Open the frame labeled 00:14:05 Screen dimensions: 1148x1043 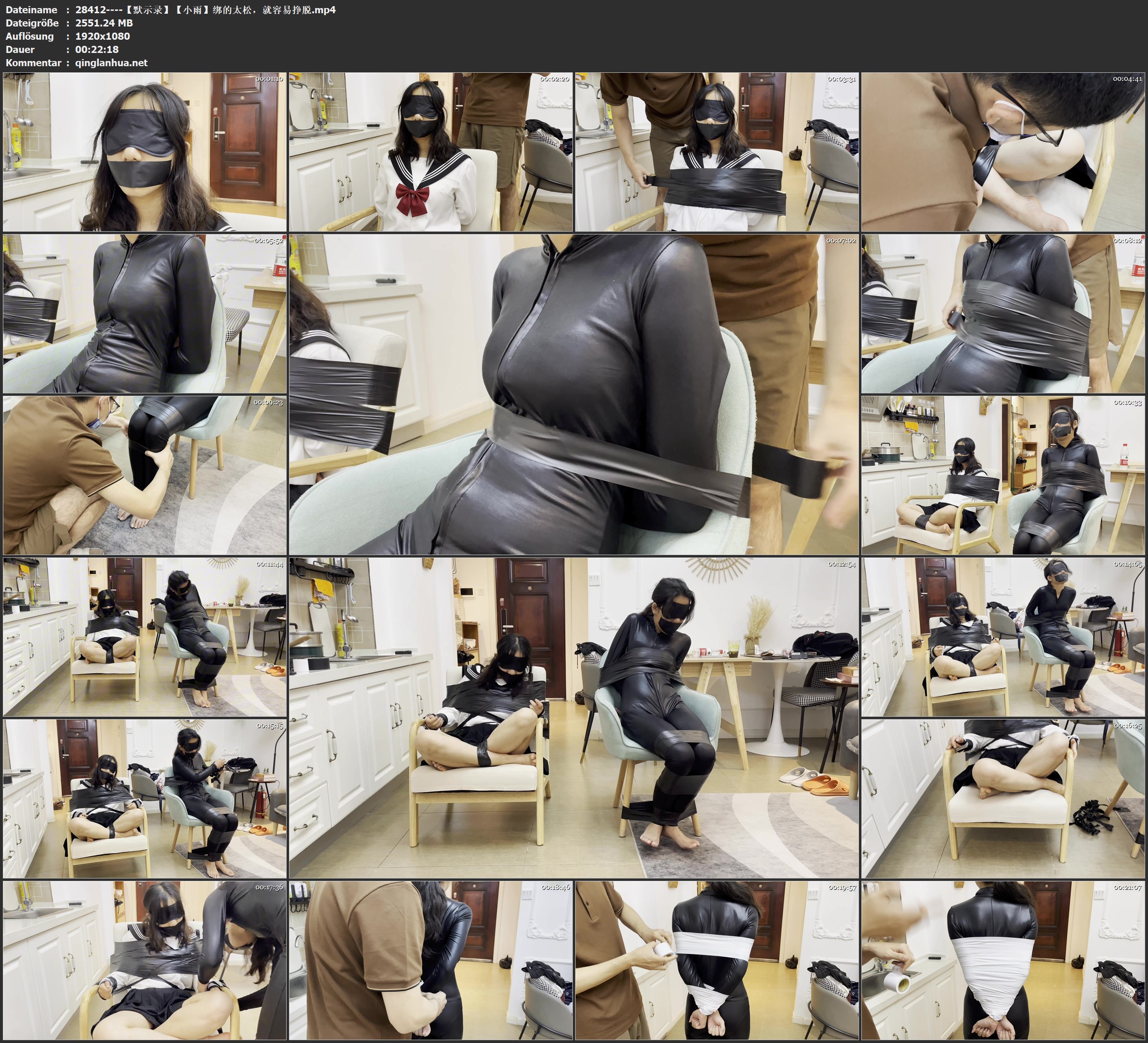pos(1003,636)
